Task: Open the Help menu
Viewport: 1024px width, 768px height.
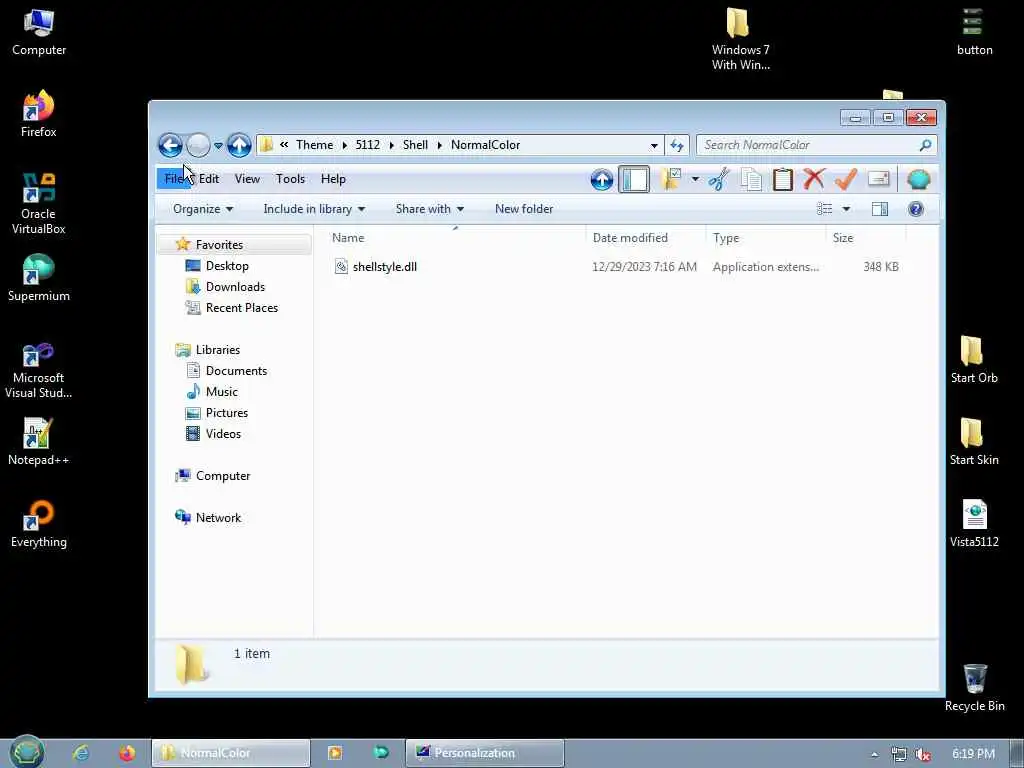Action: coord(333,179)
